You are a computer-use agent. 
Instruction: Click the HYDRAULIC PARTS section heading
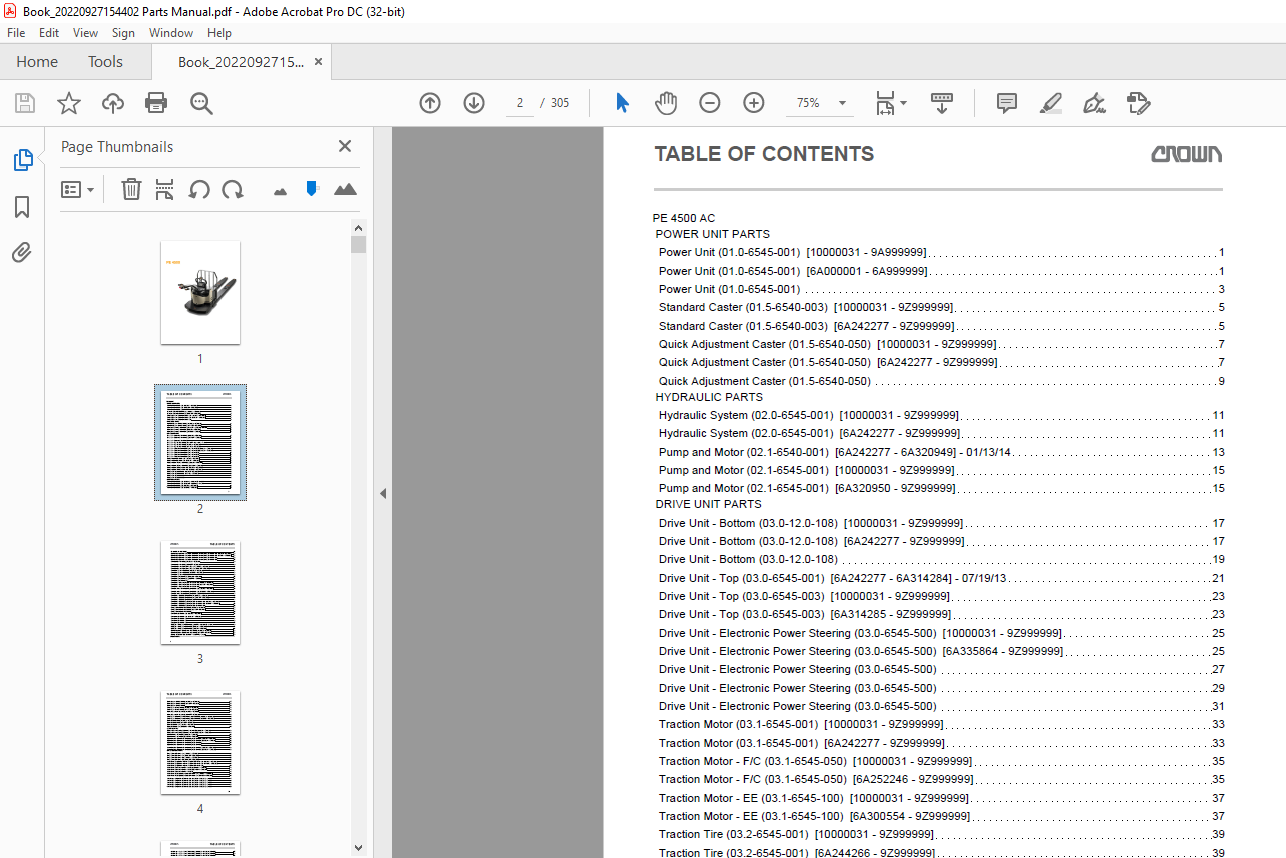click(x=709, y=398)
